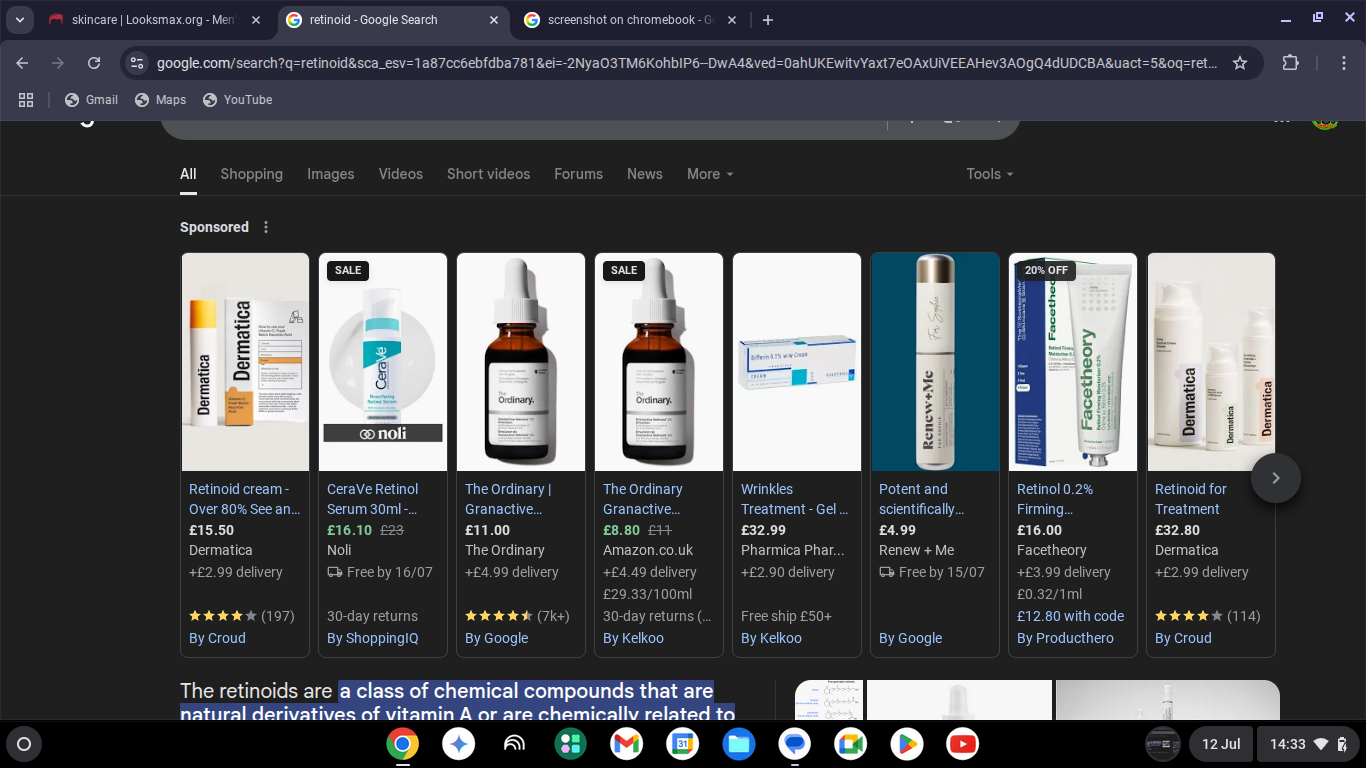Open the YouTube bookmark
The width and height of the screenshot is (1366, 768).
point(237,100)
